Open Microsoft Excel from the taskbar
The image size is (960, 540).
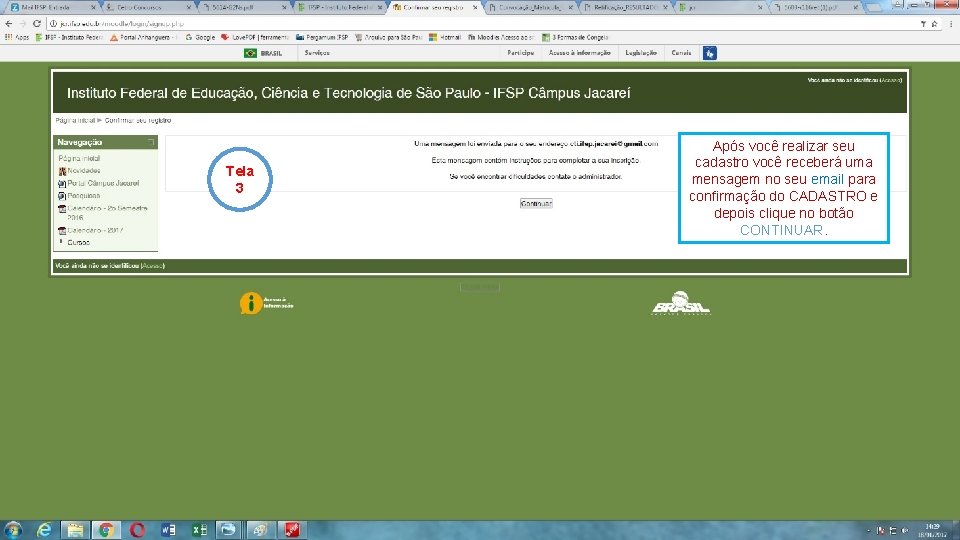pyautogui.click(x=200, y=530)
